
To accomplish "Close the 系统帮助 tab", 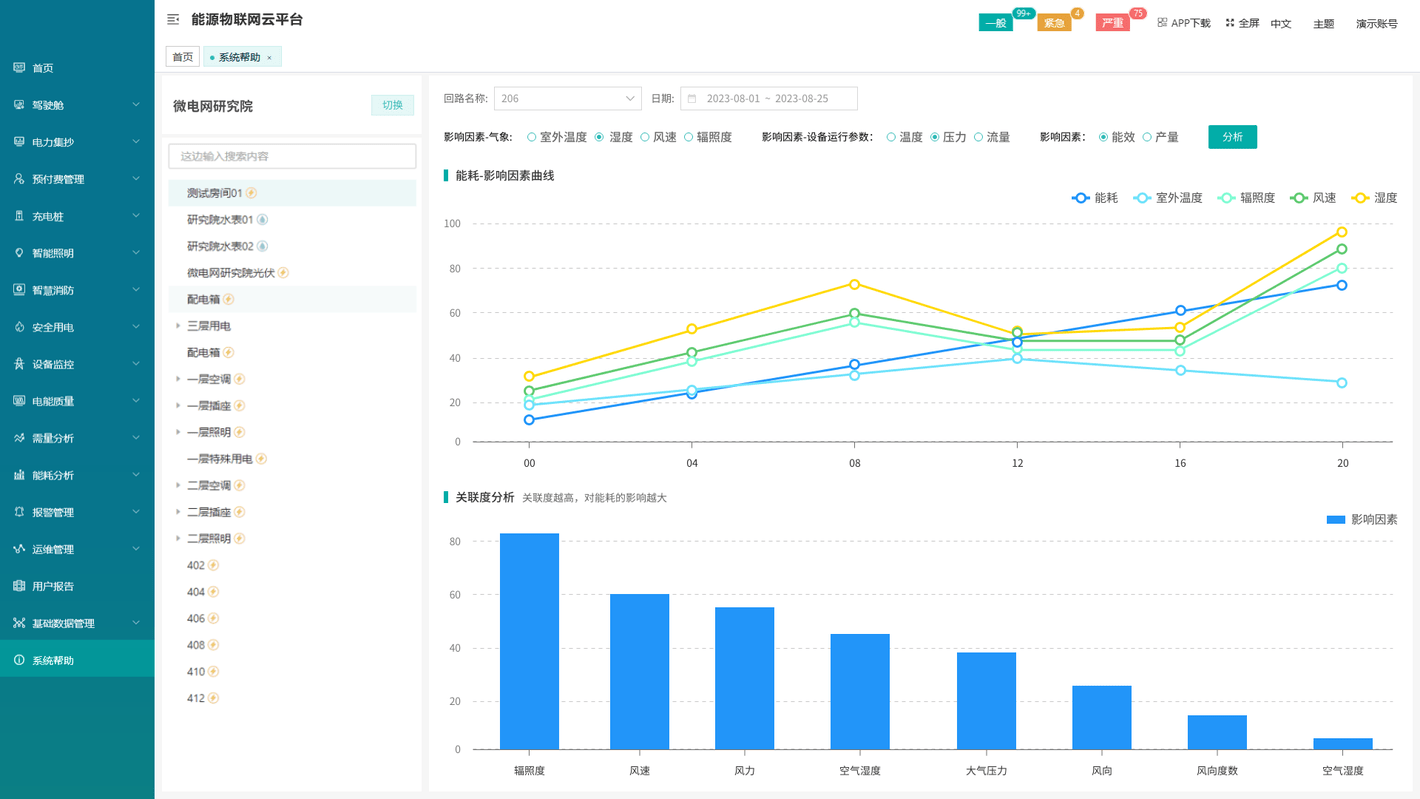I will pos(269,58).
